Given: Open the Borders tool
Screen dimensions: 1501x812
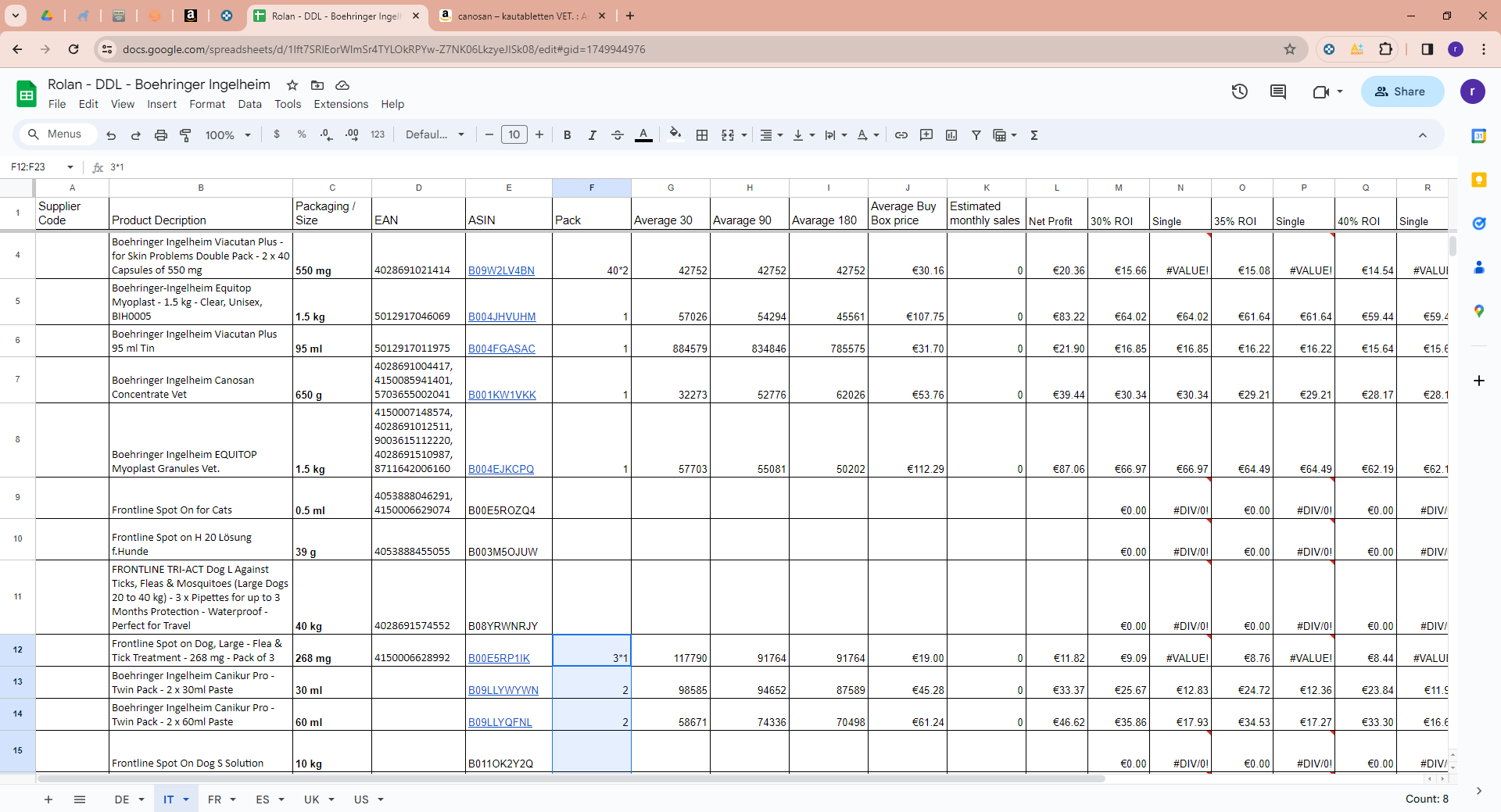Looking at the screenshot, I should [x=702, y=135].
